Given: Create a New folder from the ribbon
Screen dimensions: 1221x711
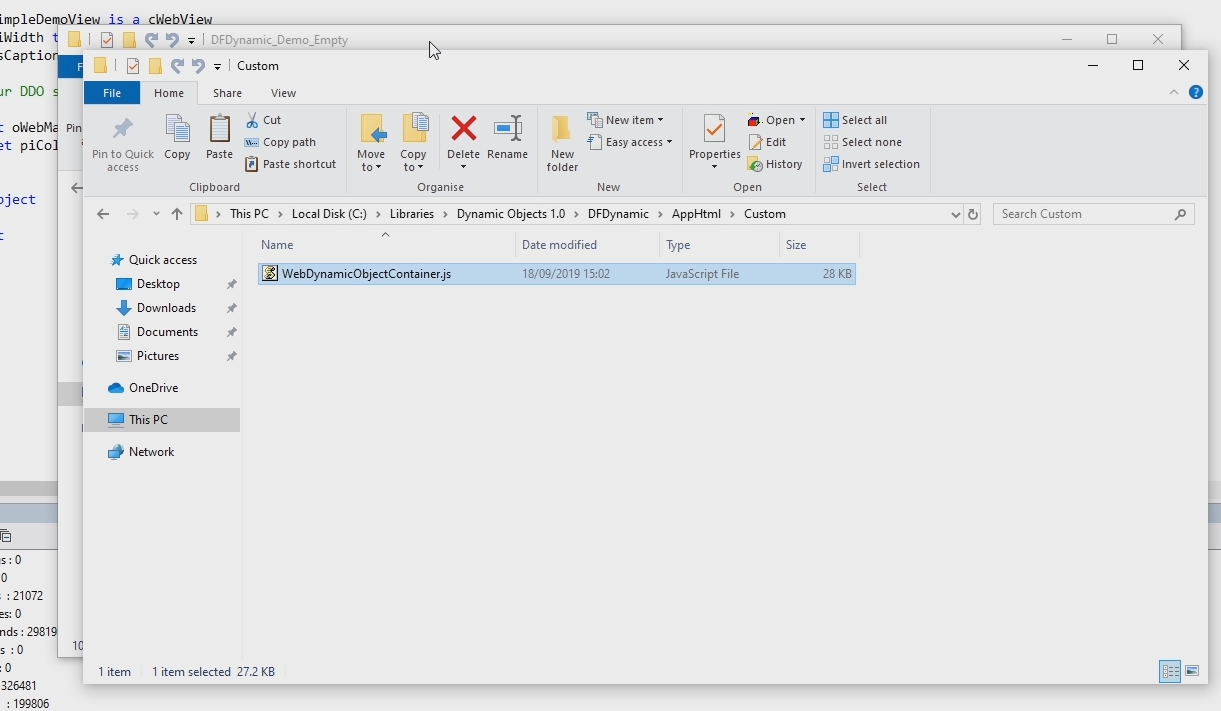Looking at the screenshot, I should (x=562, y=142).
